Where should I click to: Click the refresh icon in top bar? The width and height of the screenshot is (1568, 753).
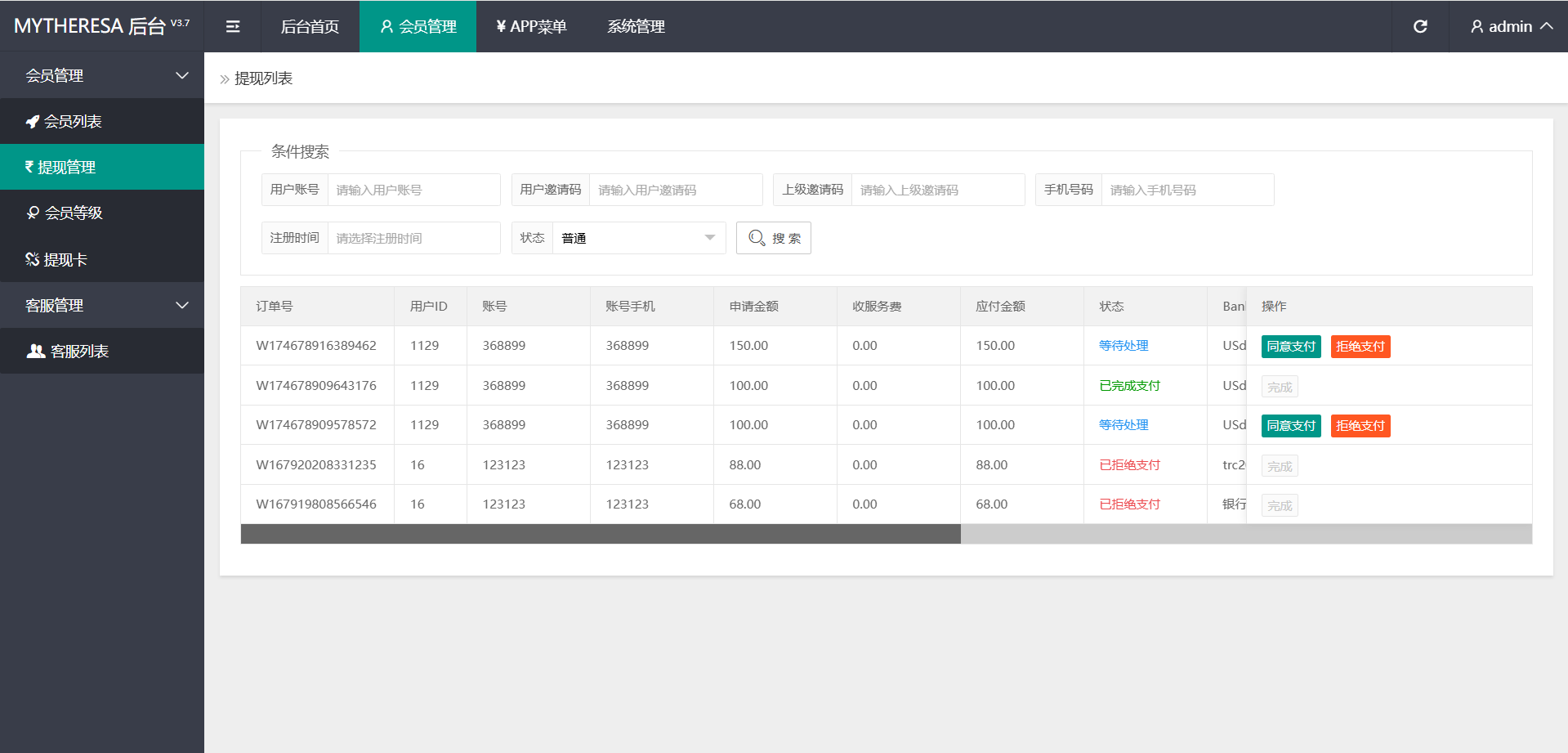coord(1420,27)
